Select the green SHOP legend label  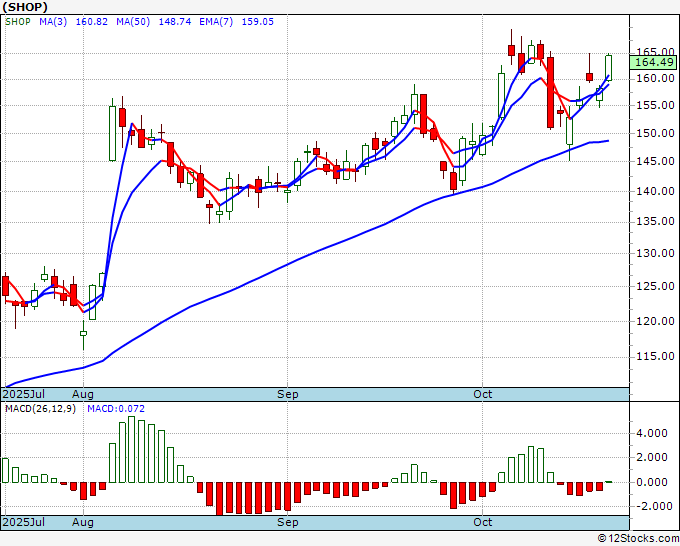click(18, 22)
